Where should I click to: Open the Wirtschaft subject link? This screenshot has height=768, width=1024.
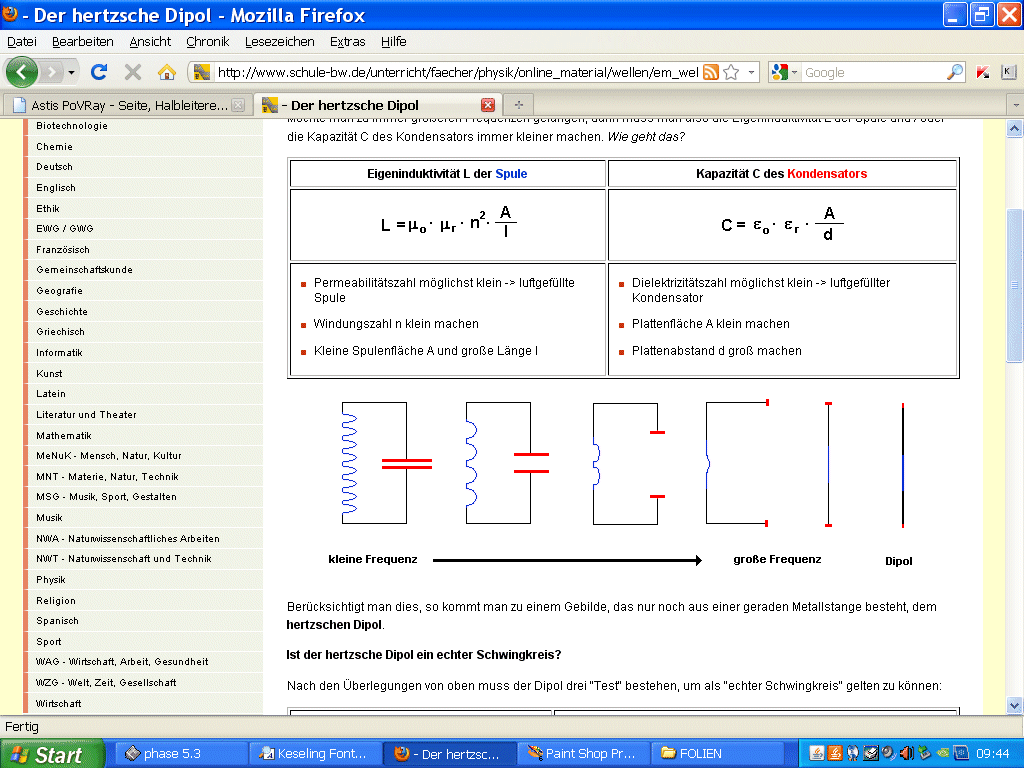(x=59, y=704)
